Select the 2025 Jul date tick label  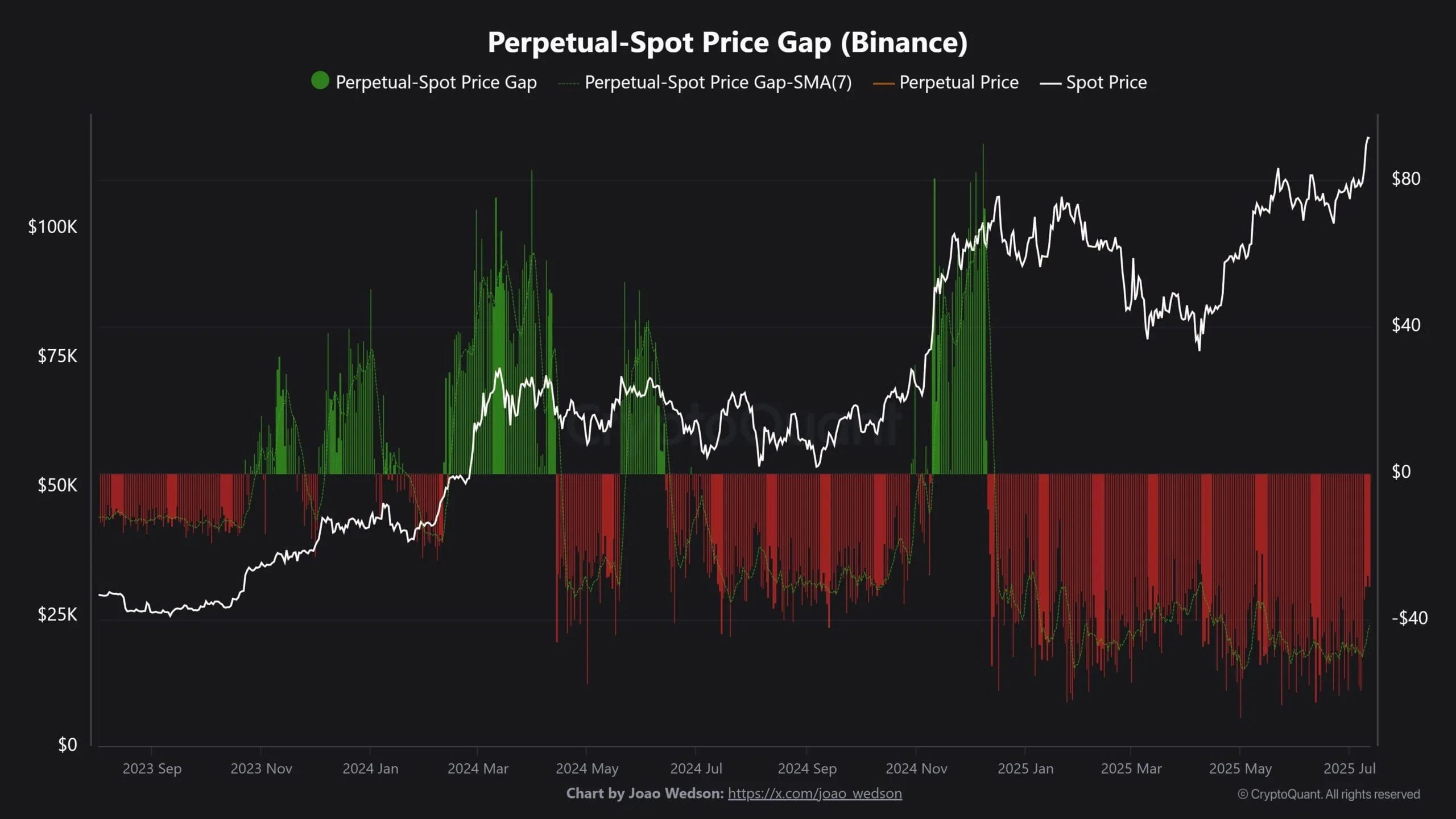click(x=1349, y=768)
